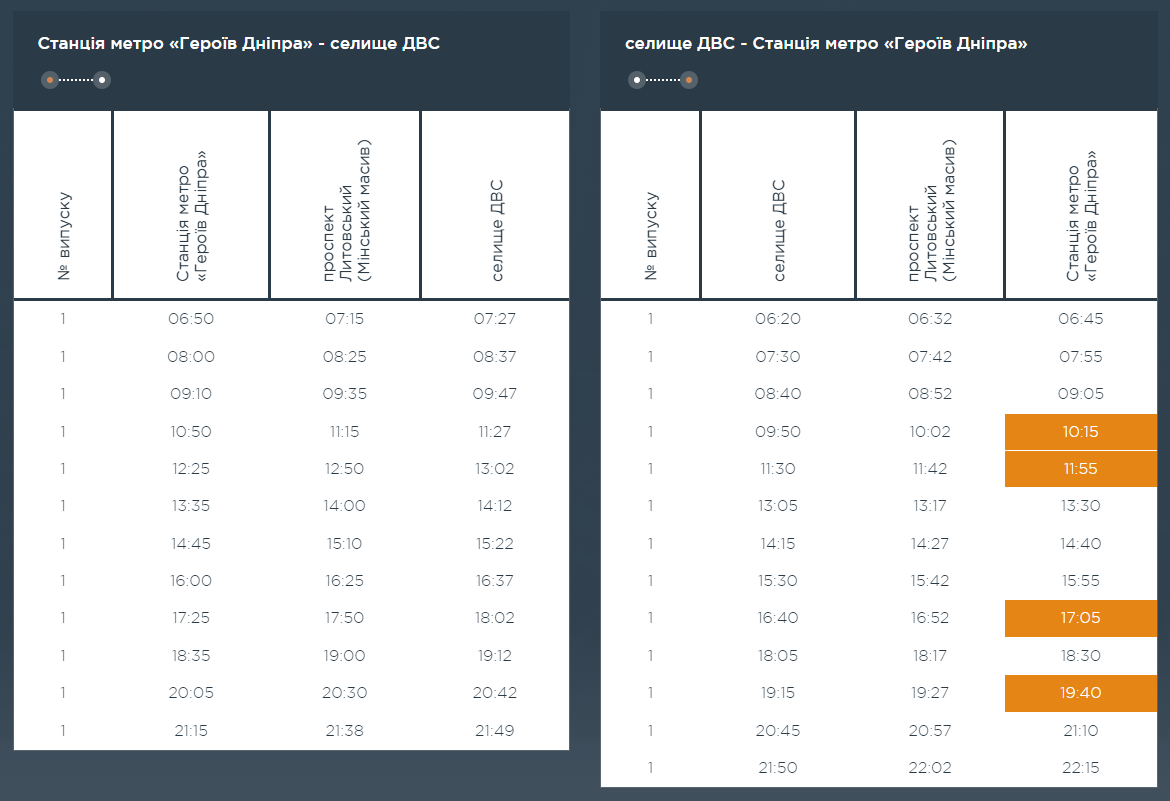Click the 16:52 проспект Литовський time
The image size is (1170, 801).
click(930, 618)
